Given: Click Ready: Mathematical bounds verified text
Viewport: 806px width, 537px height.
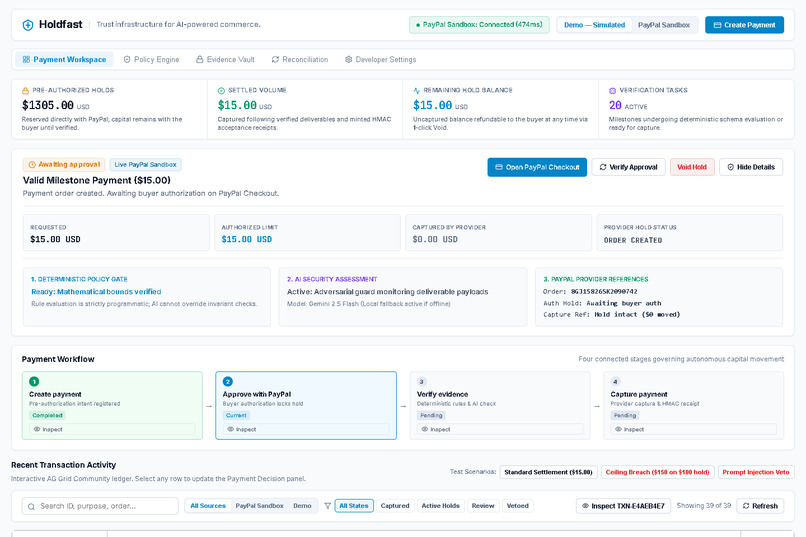Looking at the screenshot, I should click(x=96, y=291).
